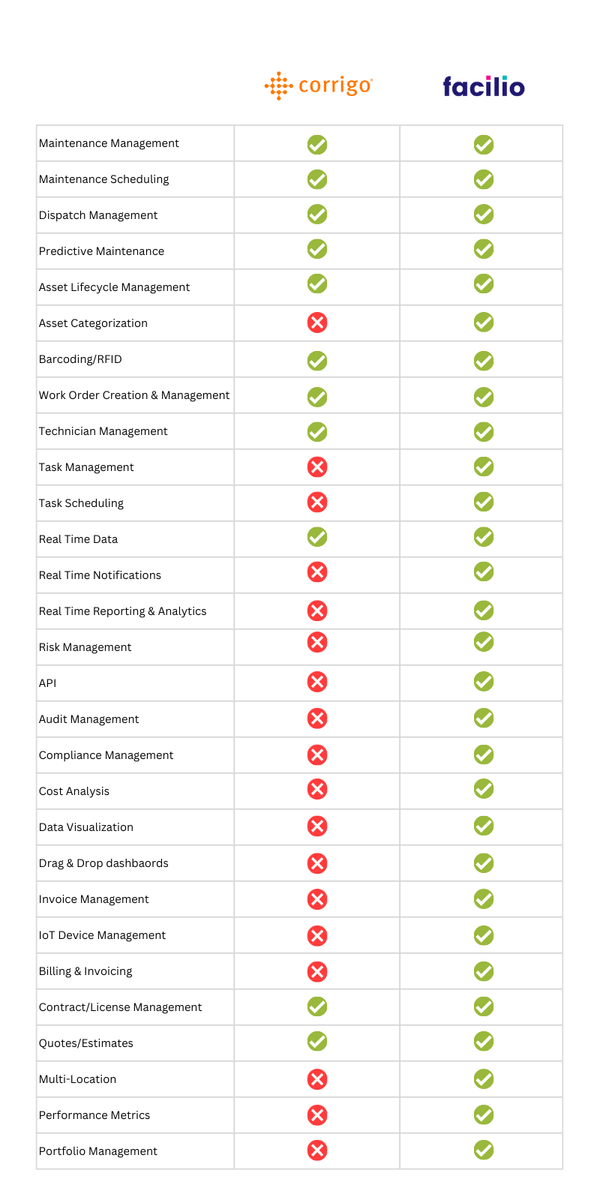600x1194 pixels.
Task: Click Corrigo's green check for Quotes/Estimates
Action: pyautogui.click(x=317, y=1042)
